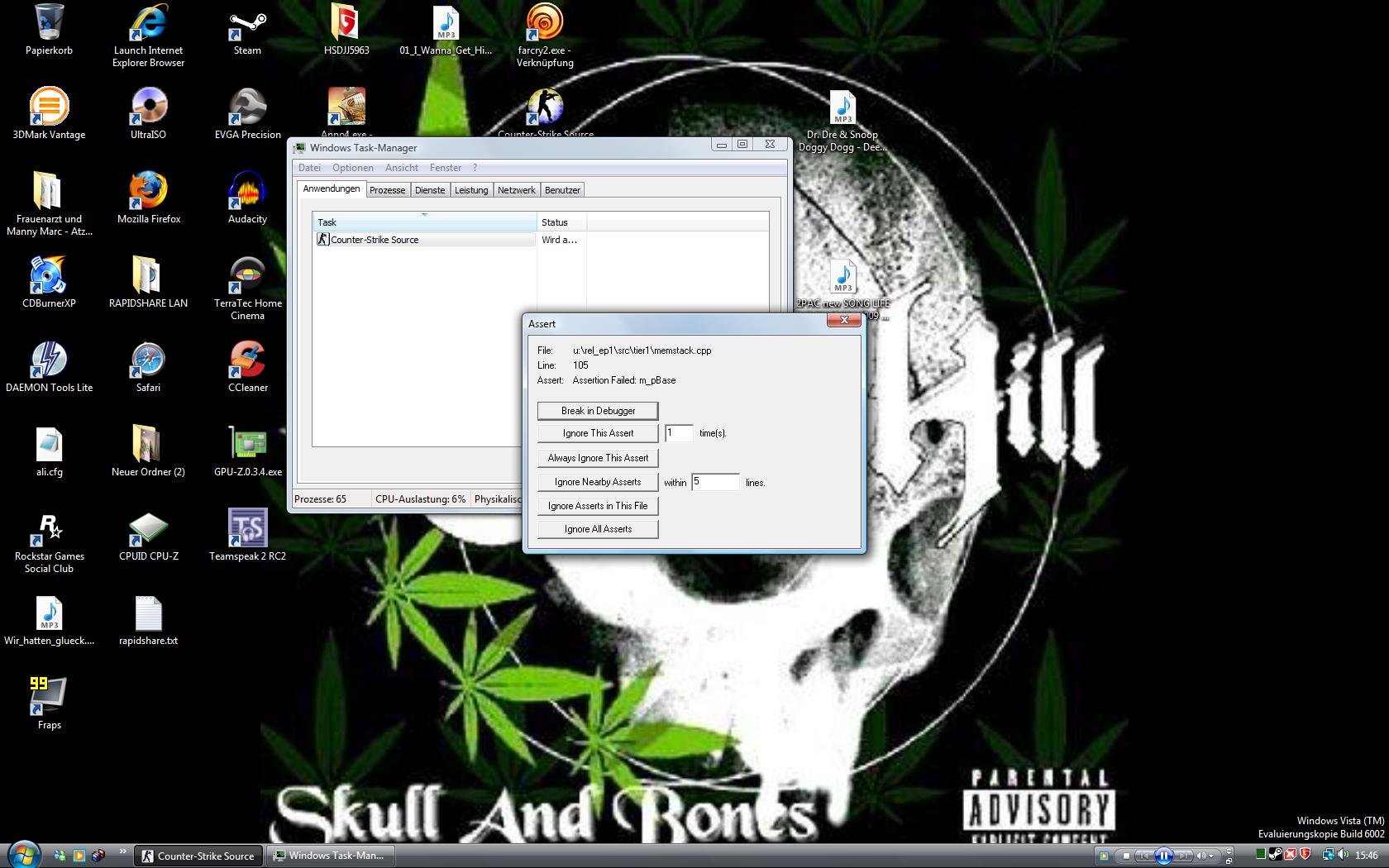Image resolution: width=1389 pixels, height=868 pixels.
Task: Launch Windows Media Player from Quick Launch
Action: pos(79,856)
